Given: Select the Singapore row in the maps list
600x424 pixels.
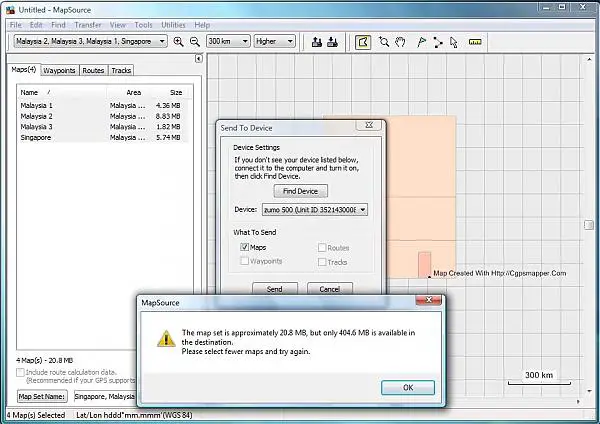Looking at the screenshot, I should (x=103, y=137).
